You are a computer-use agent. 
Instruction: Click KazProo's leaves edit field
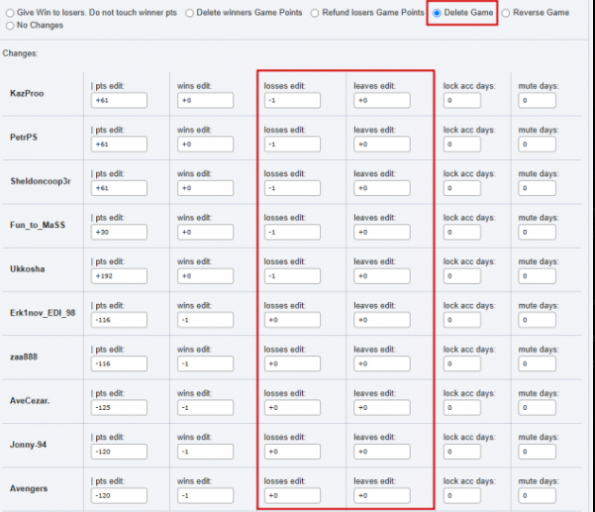[x=382, y=101]
